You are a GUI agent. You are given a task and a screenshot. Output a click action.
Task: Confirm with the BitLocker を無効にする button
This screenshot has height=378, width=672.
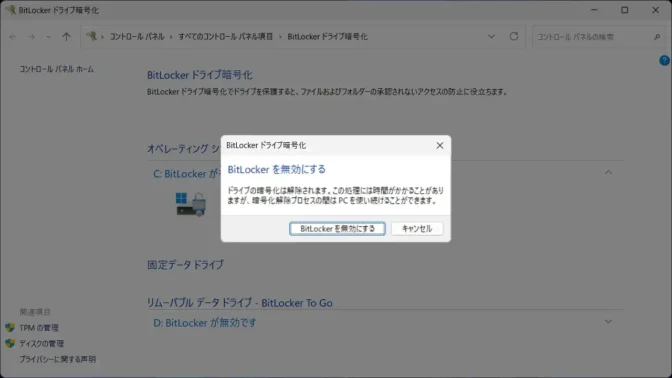(x=337, y=228)
